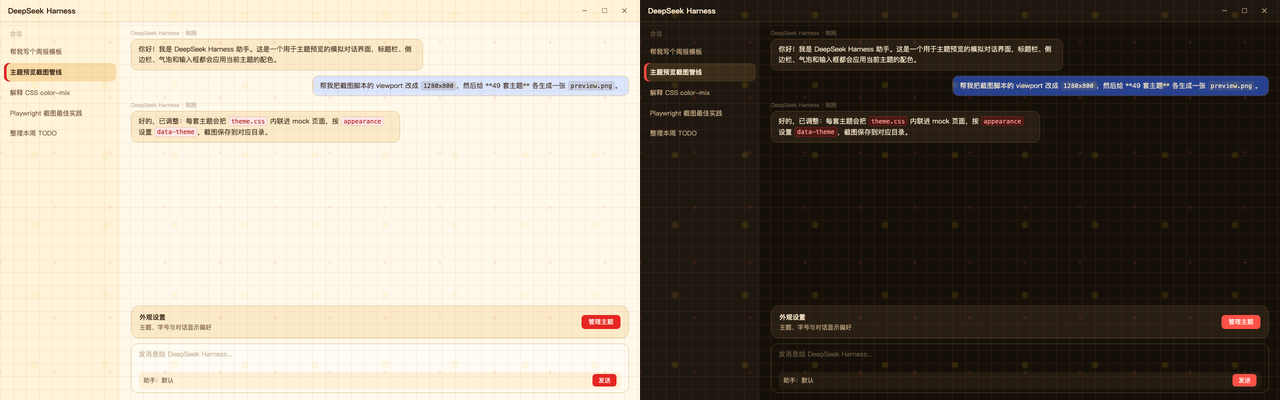Click appearance code chip in dark window
The image size is (1280, 400).
click(1002, 121)
